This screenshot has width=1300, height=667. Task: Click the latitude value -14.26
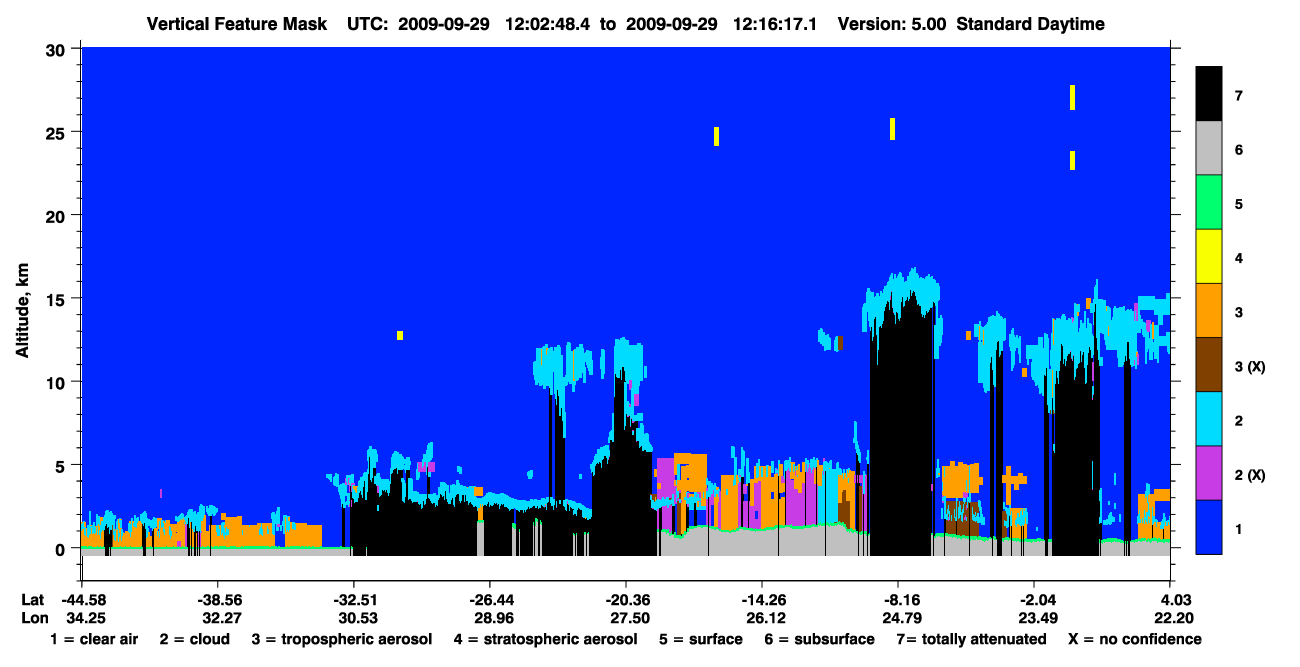pyautogui.click(x=761, y=599)
